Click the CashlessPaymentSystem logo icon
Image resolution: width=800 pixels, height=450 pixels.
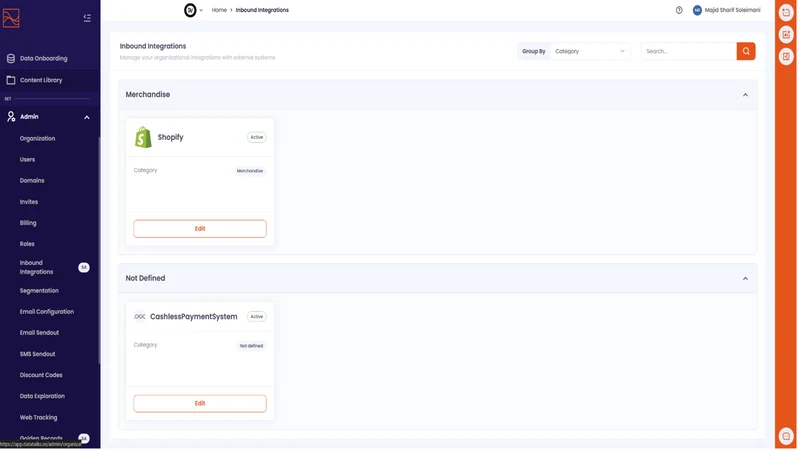click(139, 317)
